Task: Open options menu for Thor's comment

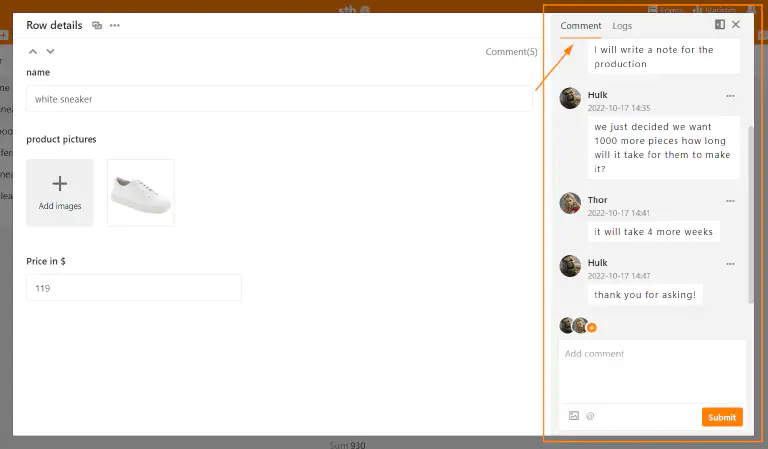Action: tap(730, 201)
